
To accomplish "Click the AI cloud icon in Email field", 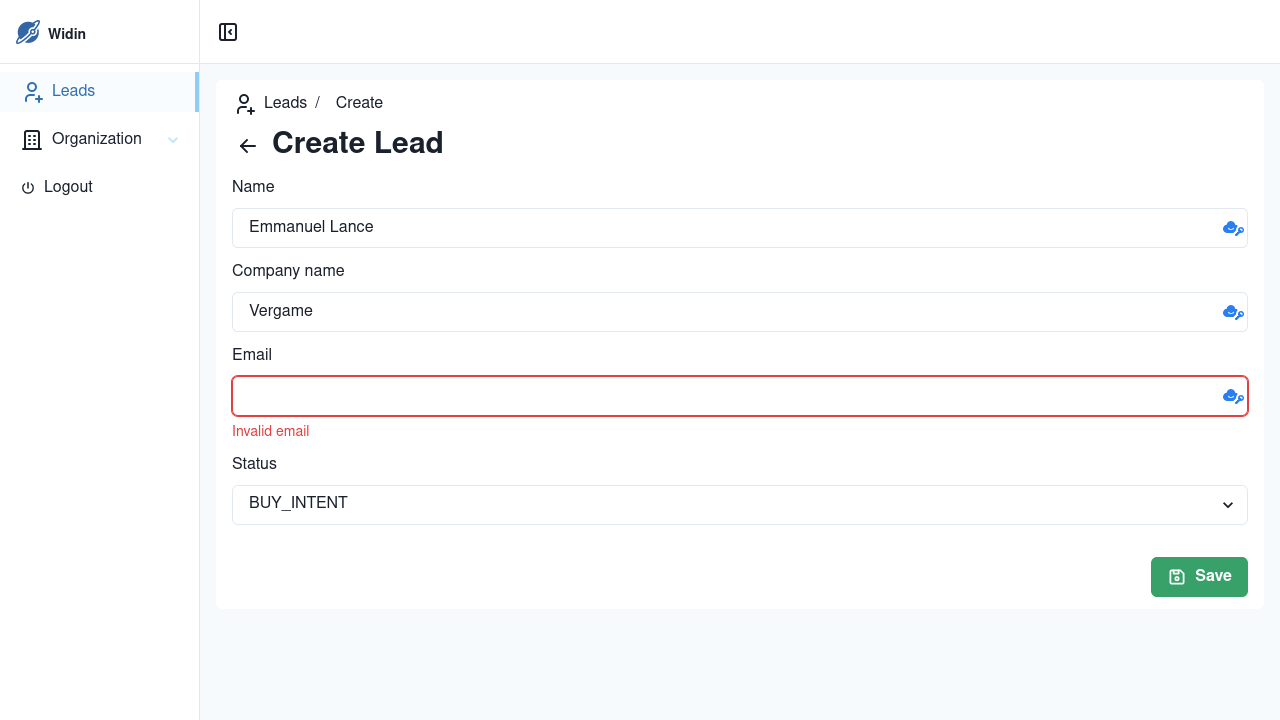I will (1232, 396).
